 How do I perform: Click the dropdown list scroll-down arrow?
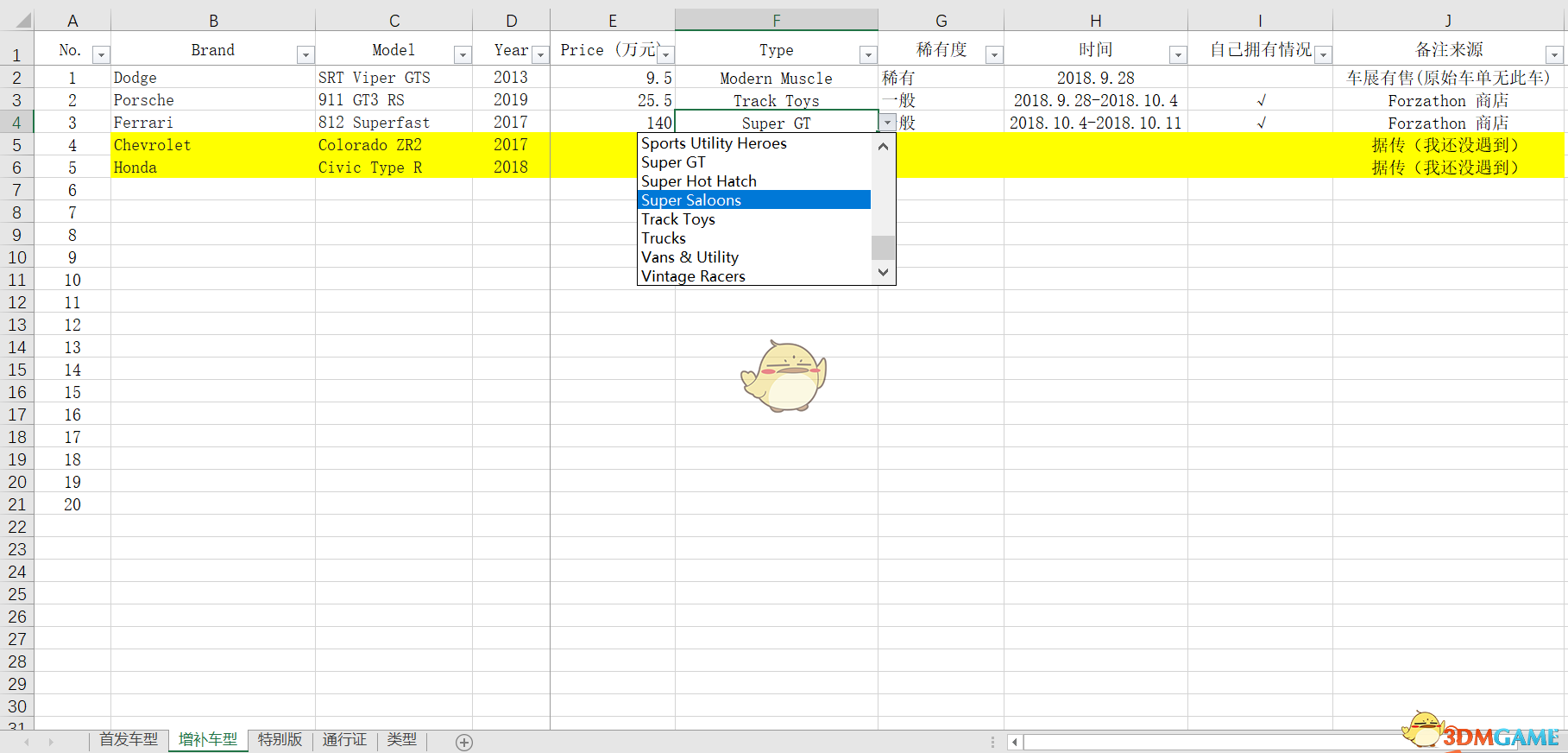[x=883, y=272]
